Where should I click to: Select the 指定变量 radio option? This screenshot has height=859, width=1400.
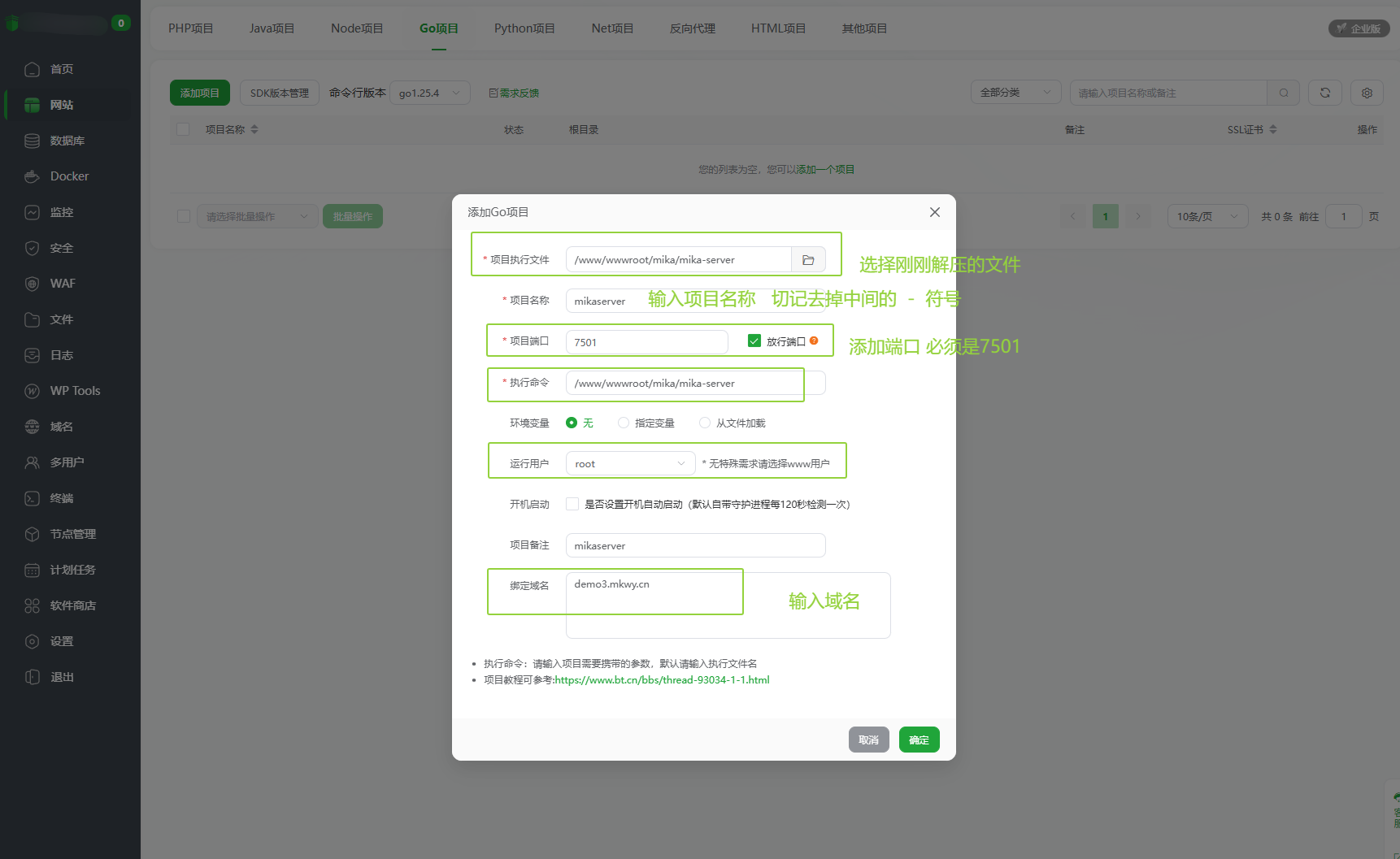tap(624, 423)
